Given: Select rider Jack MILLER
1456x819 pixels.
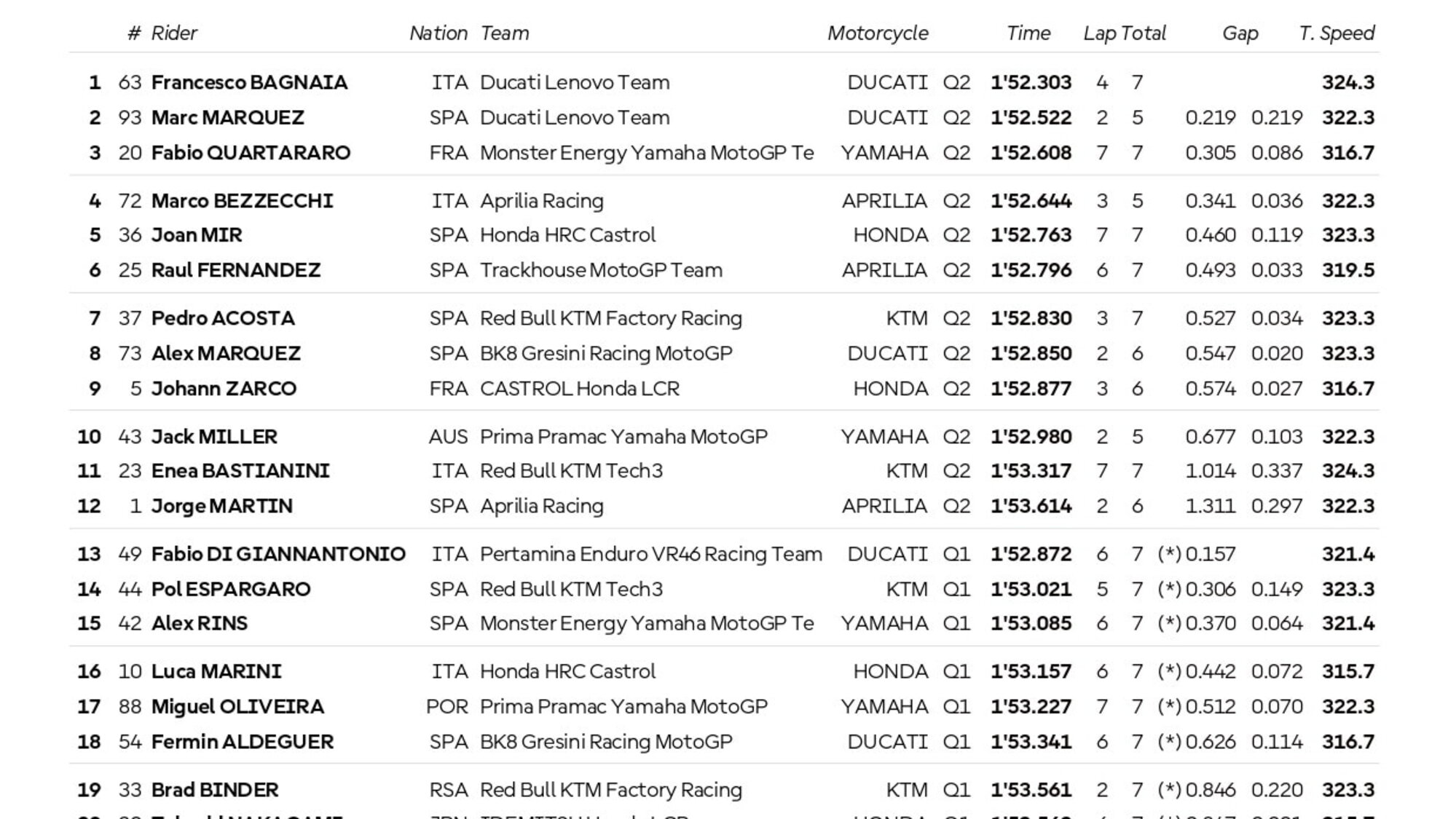Looking at the screenshot, I should (214, 437).
